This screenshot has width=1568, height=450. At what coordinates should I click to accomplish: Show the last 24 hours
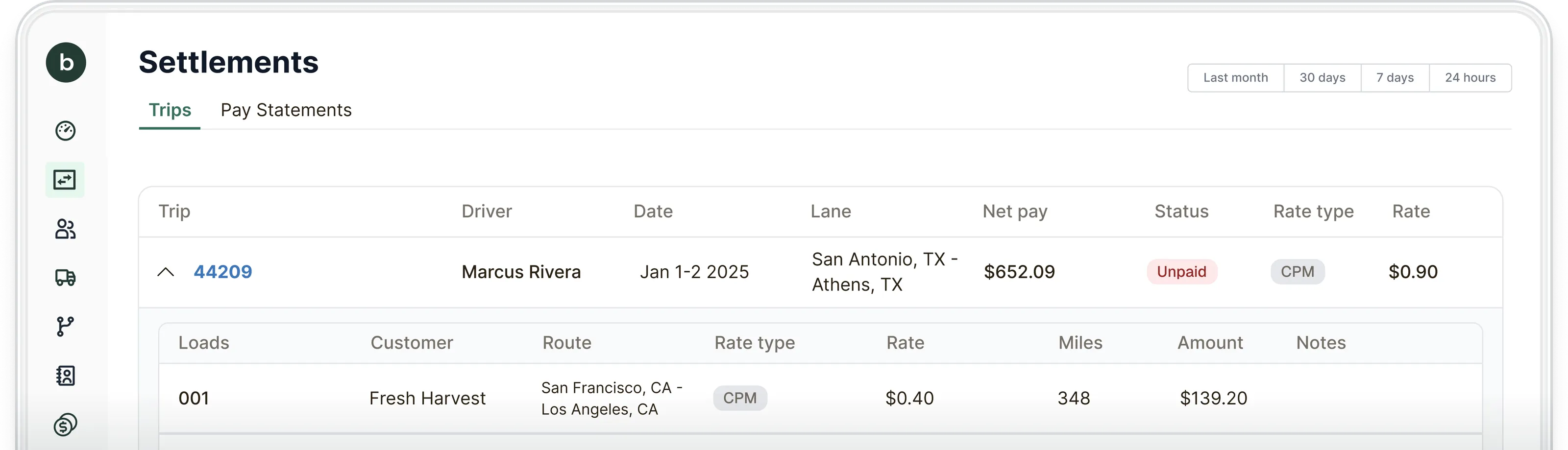(x=1470, y=78)
